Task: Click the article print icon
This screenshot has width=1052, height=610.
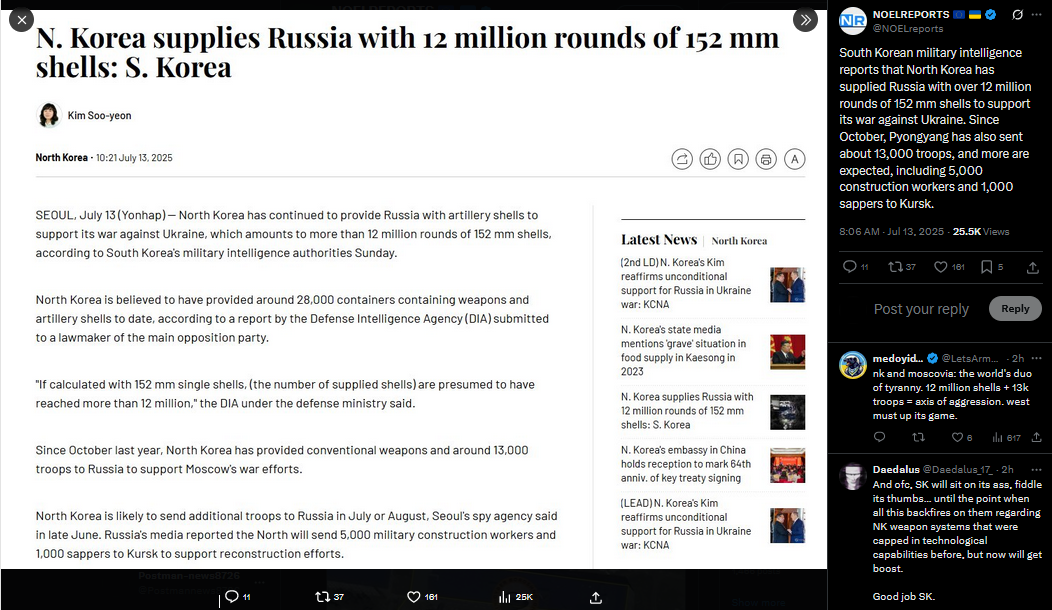Action: [x=766, y=159]
